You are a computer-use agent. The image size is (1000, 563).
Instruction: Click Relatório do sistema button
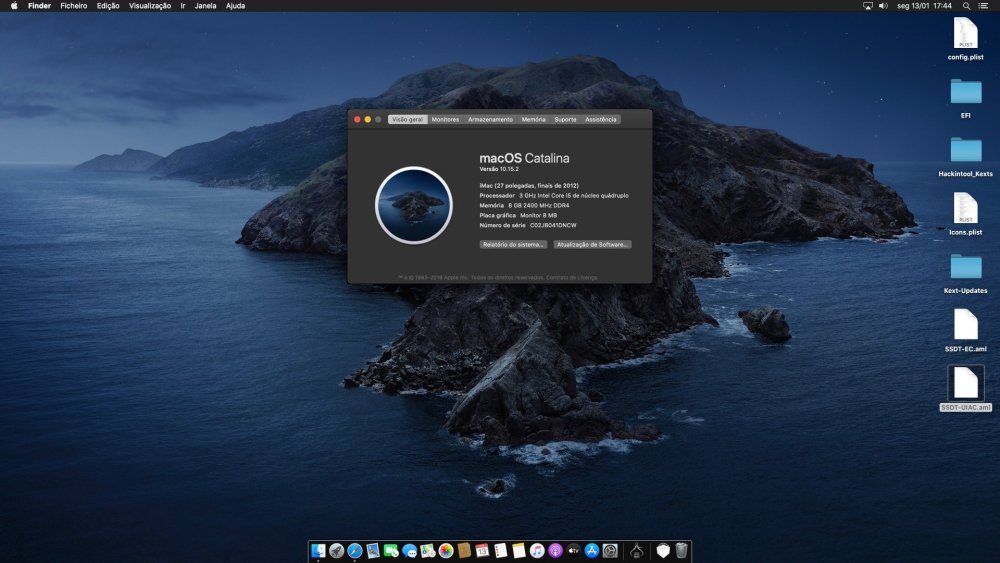pos(513,244)
